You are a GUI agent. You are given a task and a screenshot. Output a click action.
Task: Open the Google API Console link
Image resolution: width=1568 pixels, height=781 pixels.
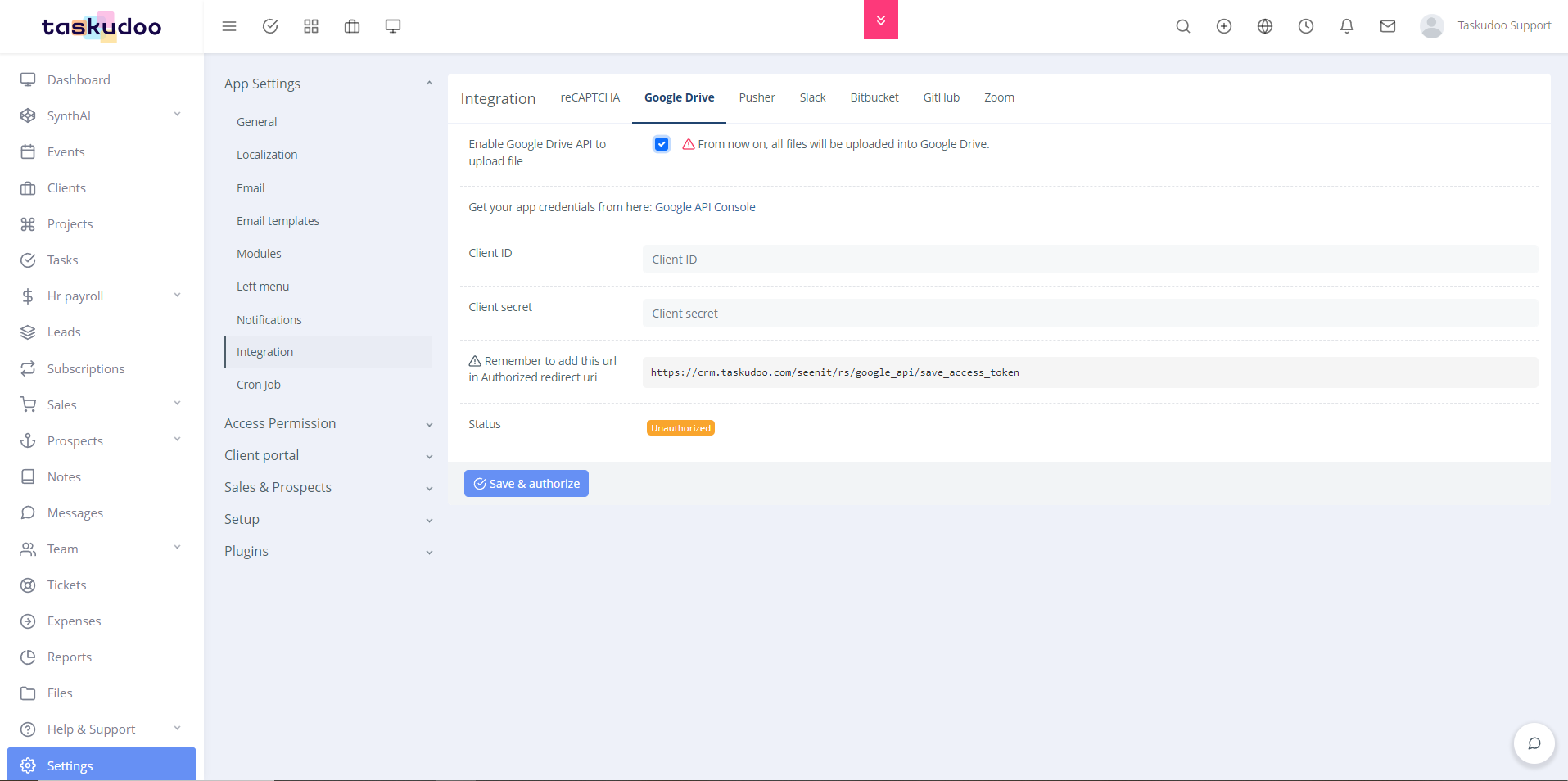click(705, 207)
